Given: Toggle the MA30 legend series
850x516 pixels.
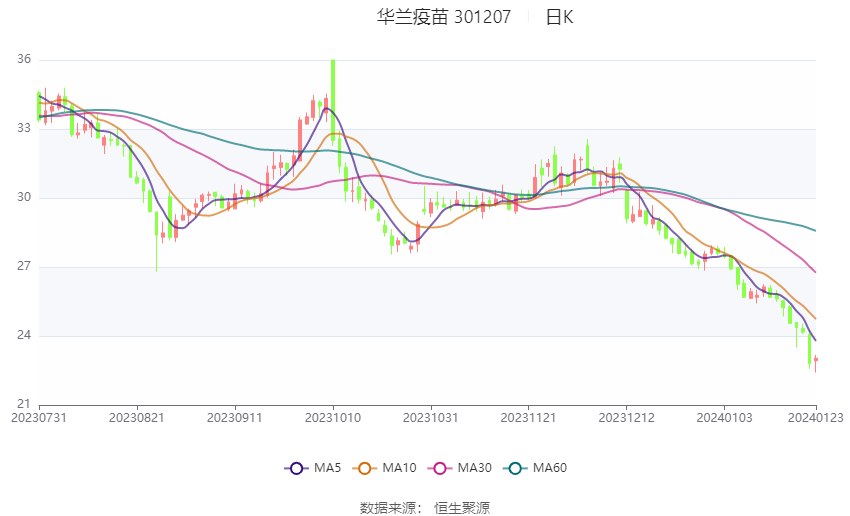Looking at the screenshot, I should tap(460, 468).
